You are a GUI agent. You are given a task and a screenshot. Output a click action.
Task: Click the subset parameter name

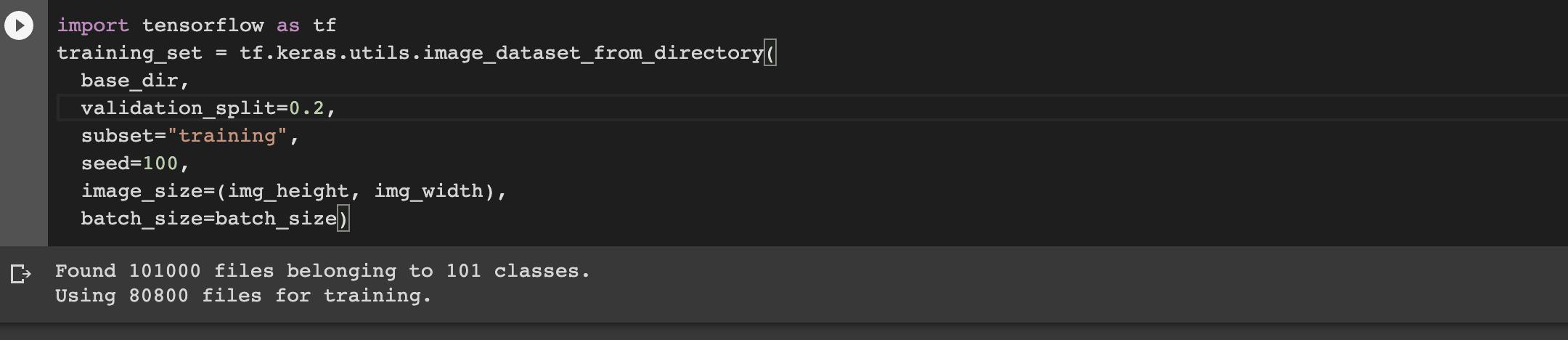tap(117, 136)
